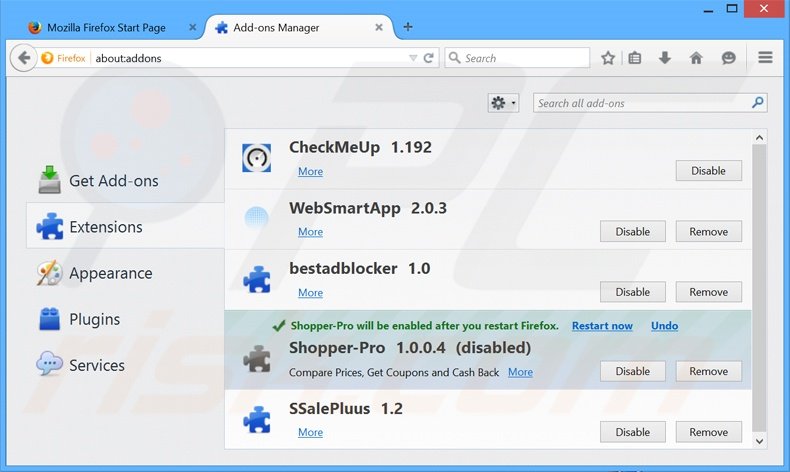790x472 pixels.
Task: Click the WebSmartApp globe icon
Action: [x=256, y=218]
